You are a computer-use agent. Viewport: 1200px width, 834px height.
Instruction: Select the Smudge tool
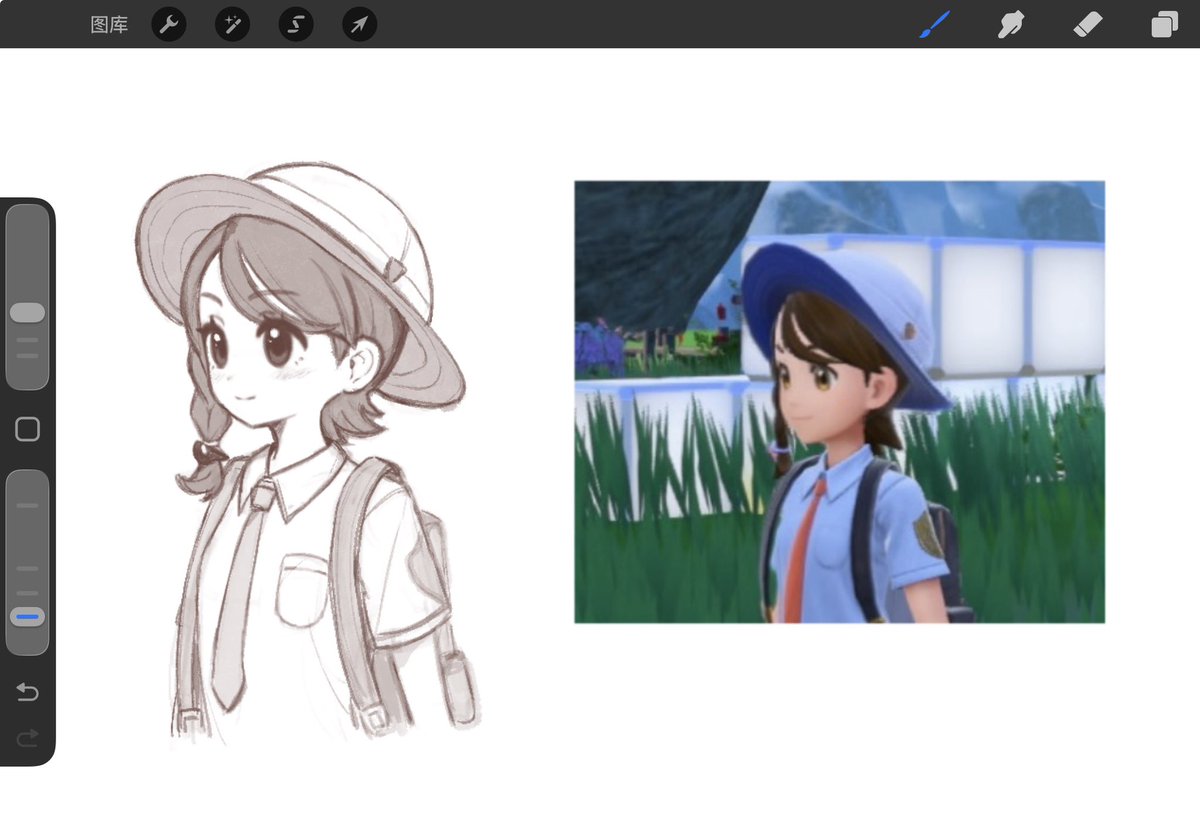(1011, 24)
